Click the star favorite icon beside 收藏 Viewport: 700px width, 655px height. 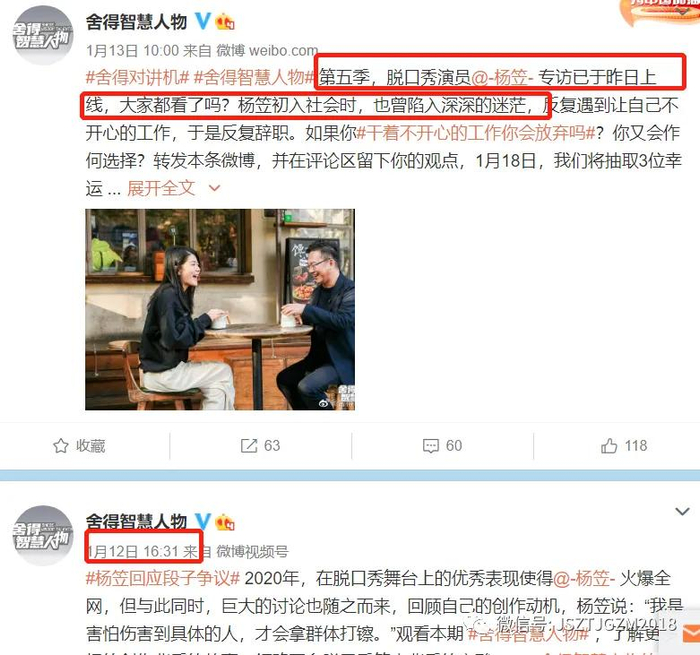tap(61, 446)
